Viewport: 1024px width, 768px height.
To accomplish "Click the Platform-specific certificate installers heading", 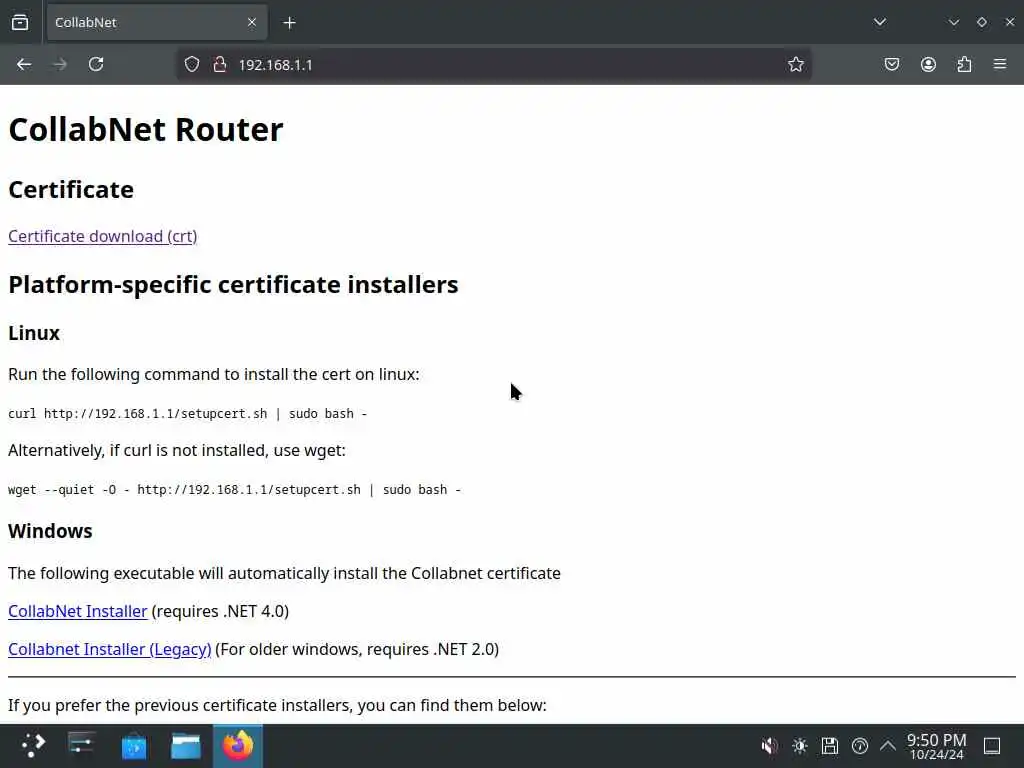I will 233,285.
